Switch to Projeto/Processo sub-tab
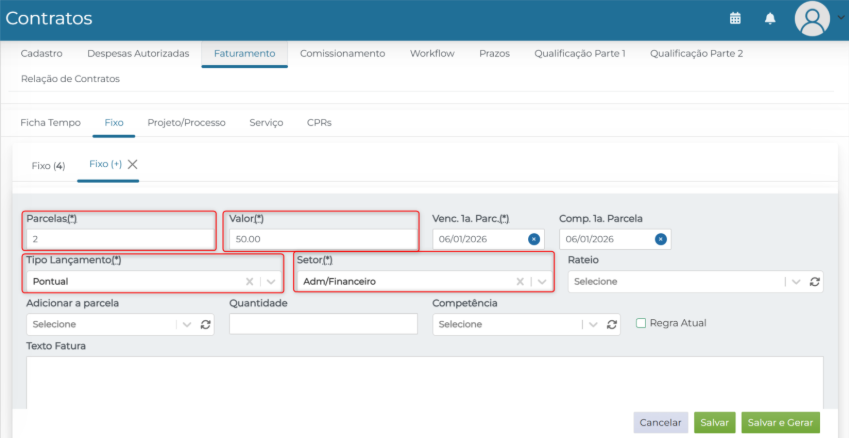Screen dimensions: 849x438 (186, 123)
